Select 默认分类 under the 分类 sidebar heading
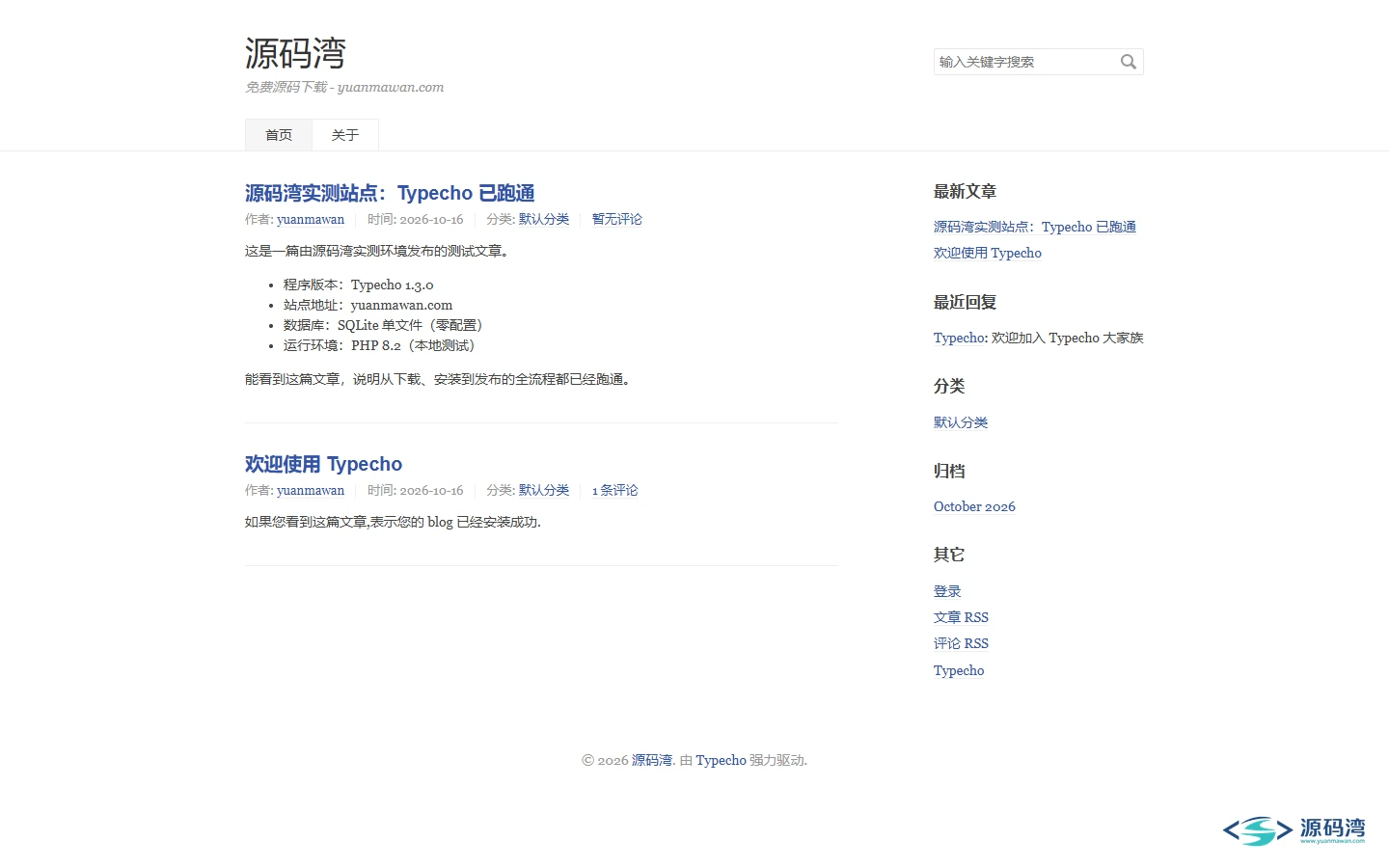 click(961, 422)
